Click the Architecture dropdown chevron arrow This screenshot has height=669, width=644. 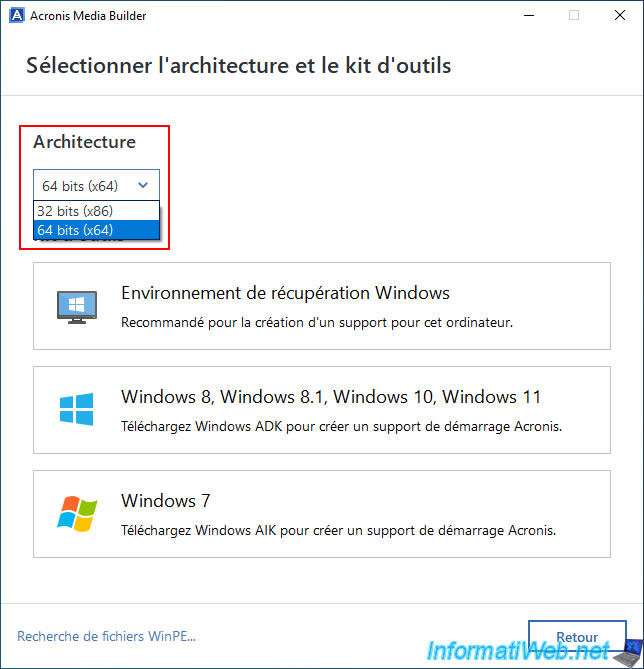click(144, 185)
